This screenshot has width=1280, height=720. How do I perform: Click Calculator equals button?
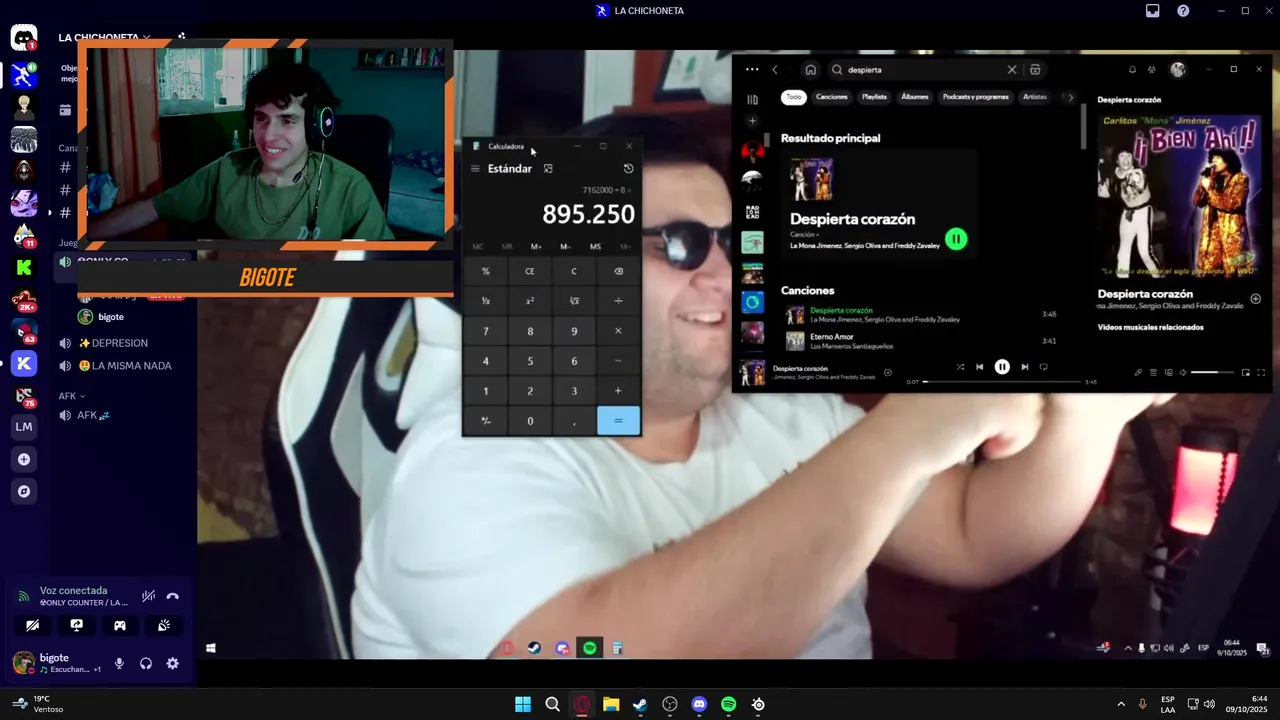[618, 421]
